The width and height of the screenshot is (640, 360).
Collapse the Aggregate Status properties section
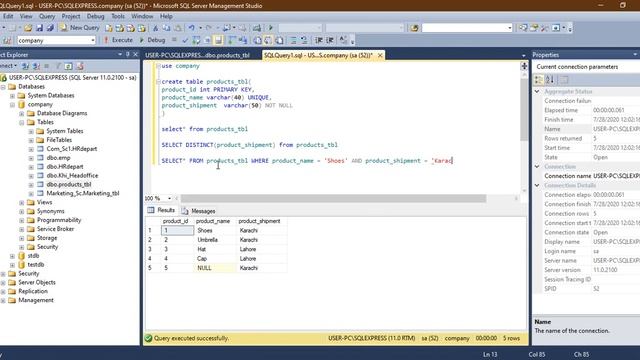(537, 91)
